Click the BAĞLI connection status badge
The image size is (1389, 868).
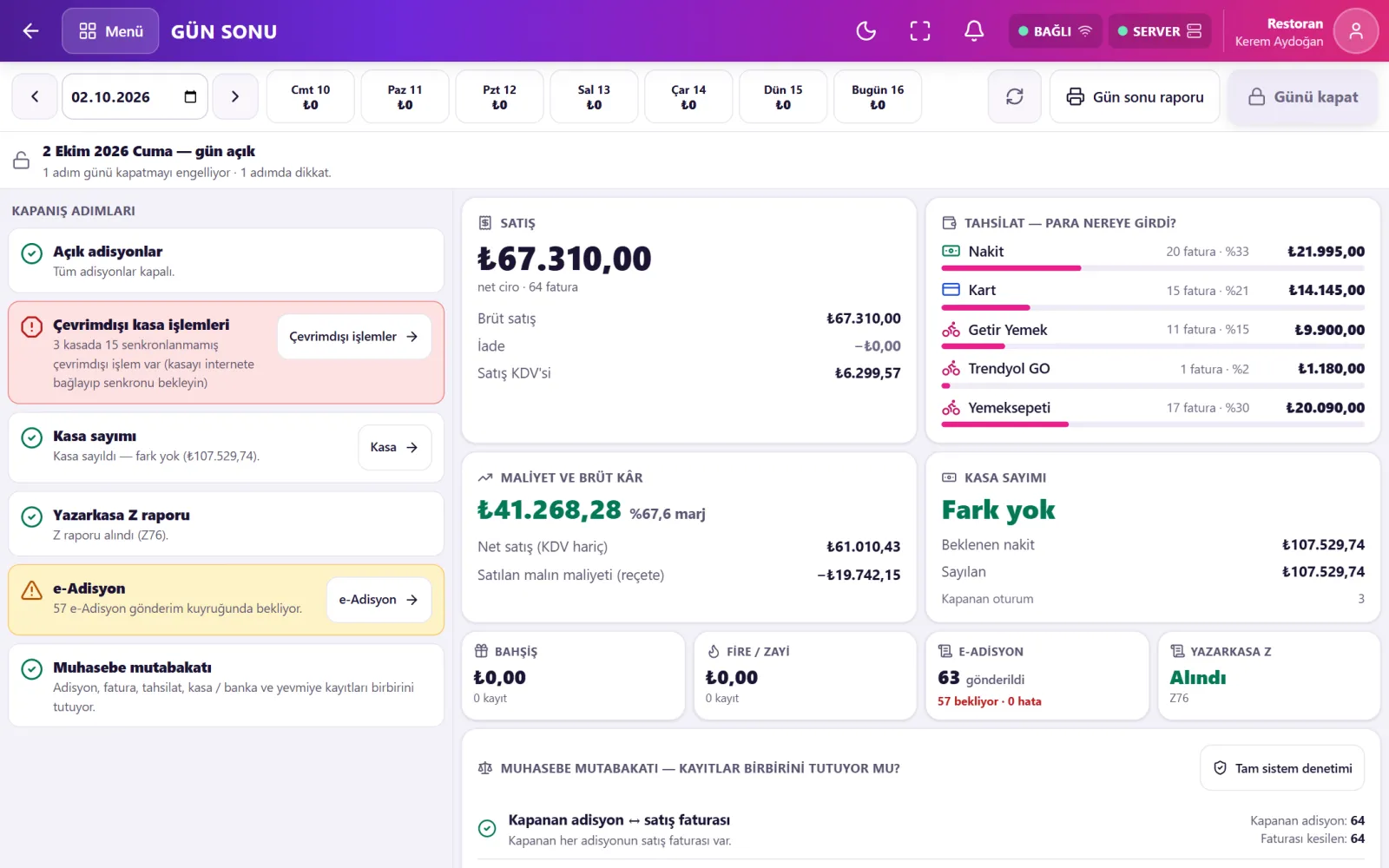(1056, 31)
